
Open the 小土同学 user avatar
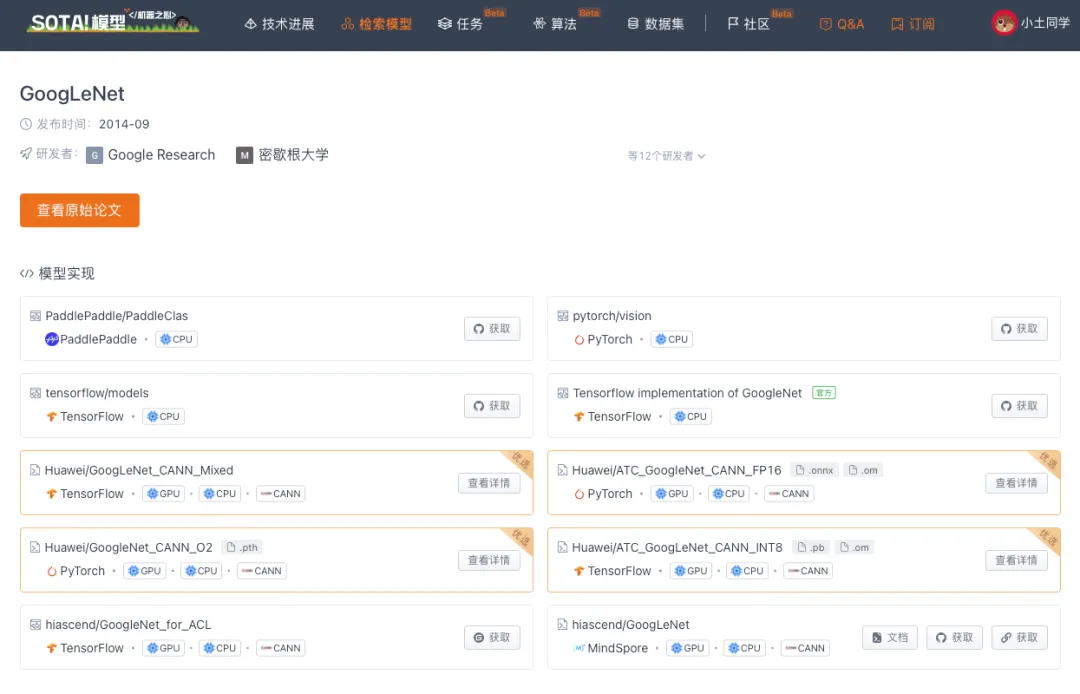(x=1004, y=23)
